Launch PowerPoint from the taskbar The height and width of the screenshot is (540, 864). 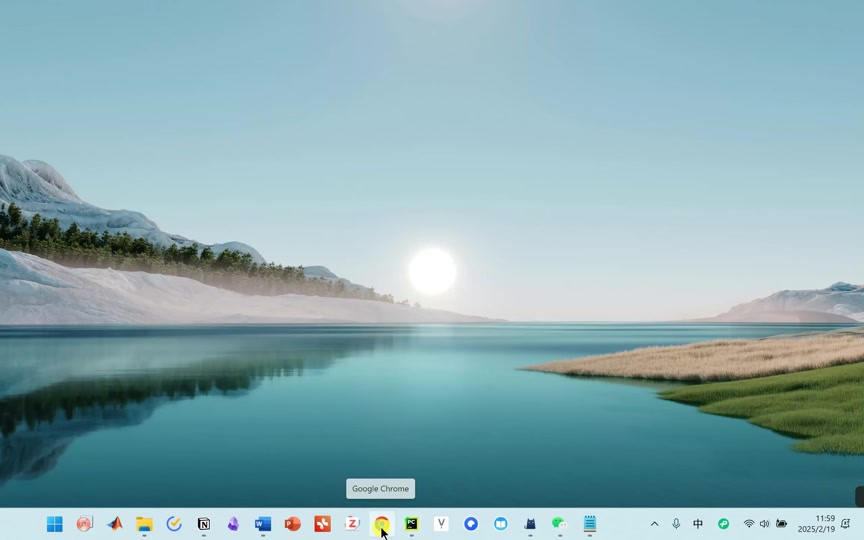(293, 523)
